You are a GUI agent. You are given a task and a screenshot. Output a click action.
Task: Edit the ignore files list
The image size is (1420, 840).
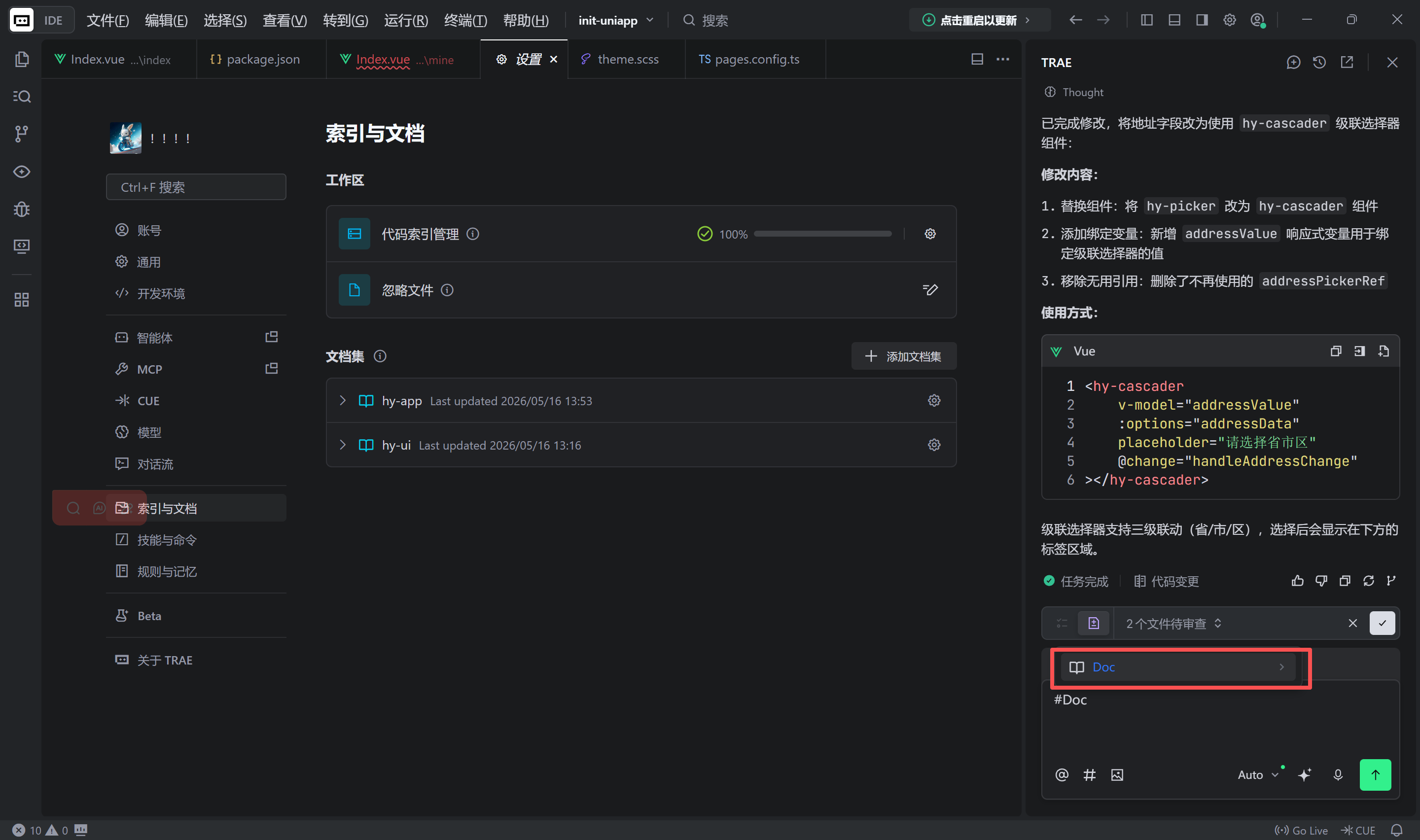click(x=930, y=290)
